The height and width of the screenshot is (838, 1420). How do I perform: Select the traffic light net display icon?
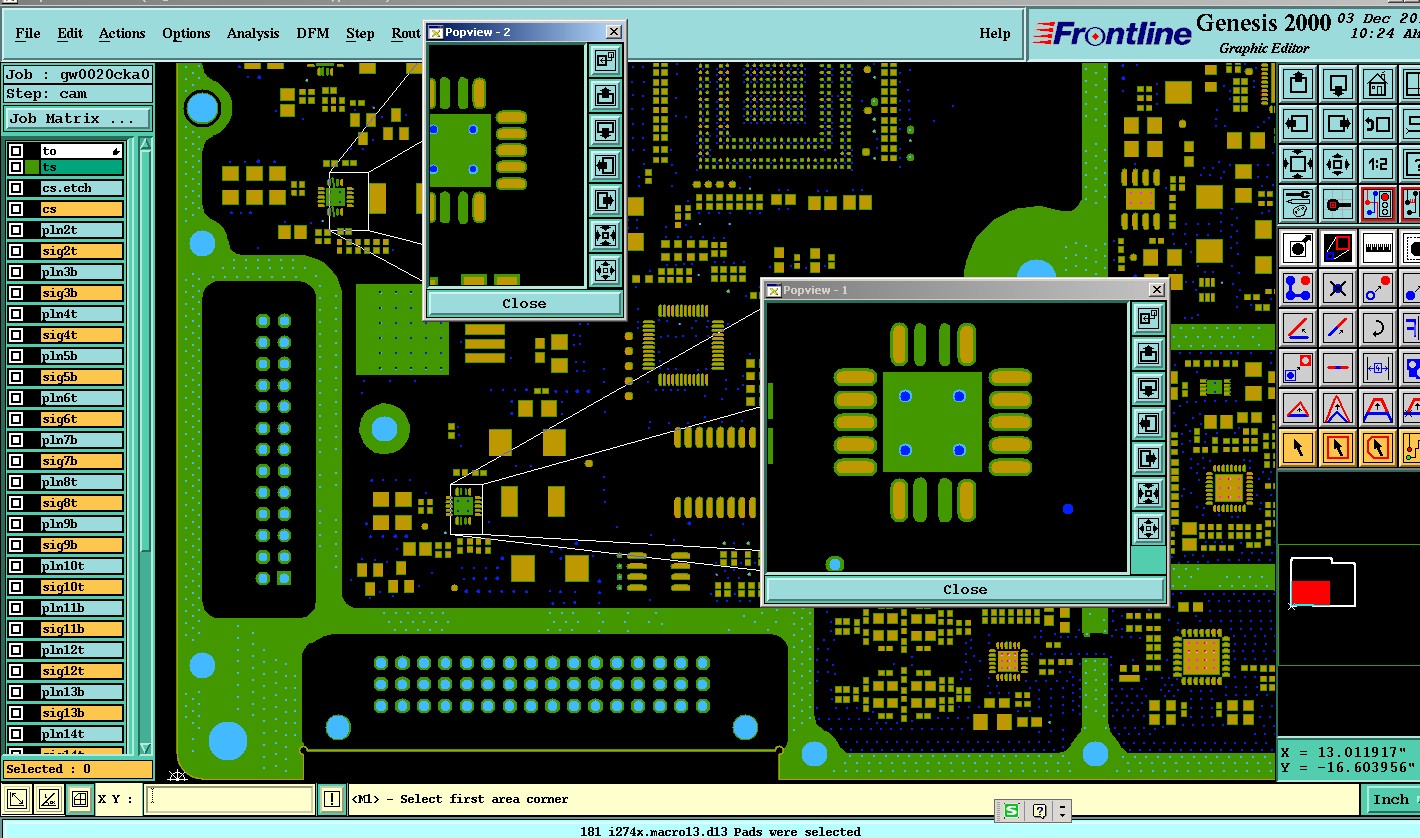[1379, 205]
